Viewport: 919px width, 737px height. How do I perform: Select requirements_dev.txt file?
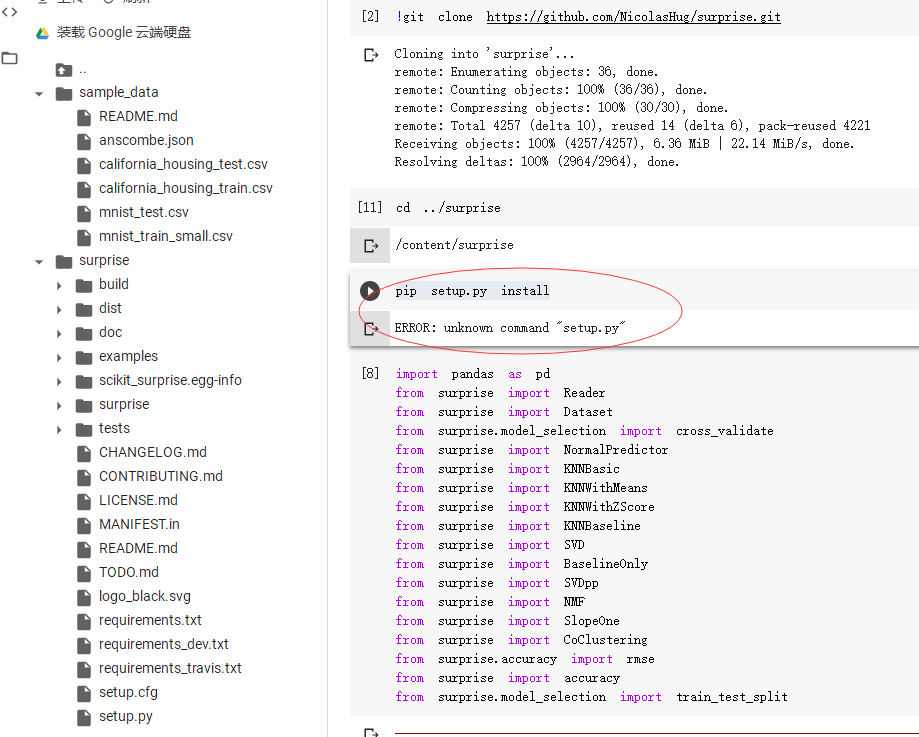(x=164, y=644)
